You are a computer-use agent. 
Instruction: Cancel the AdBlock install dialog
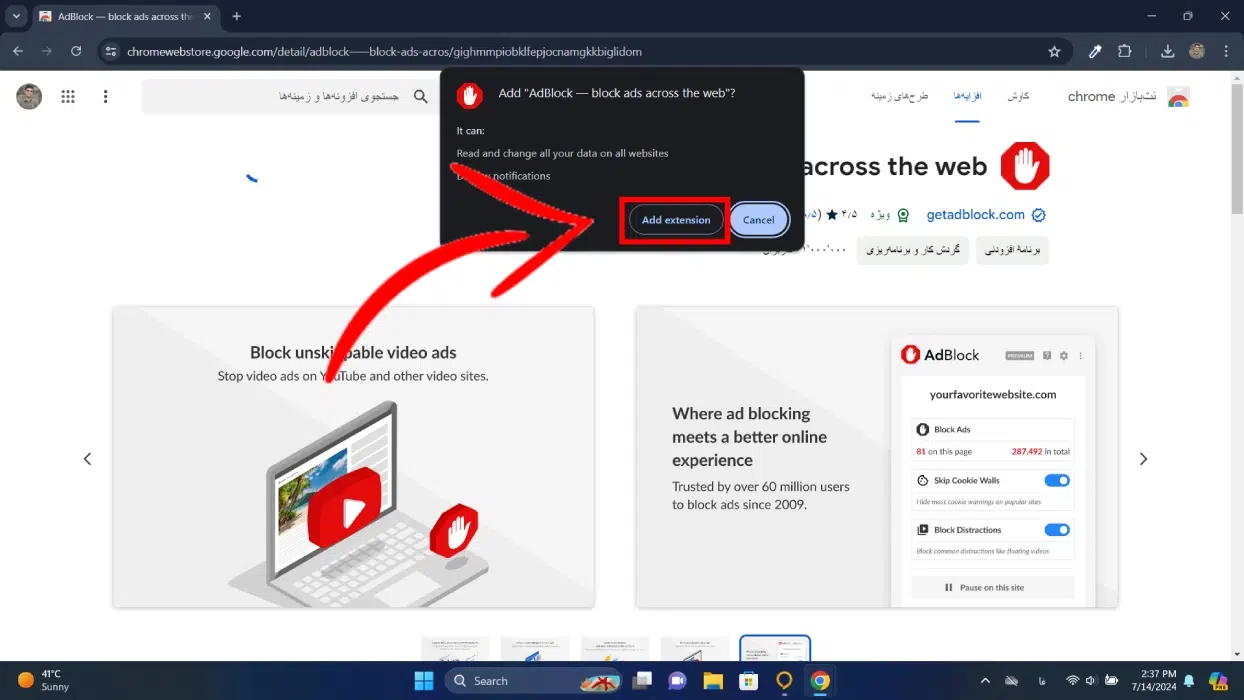click(x=758, y=220)
